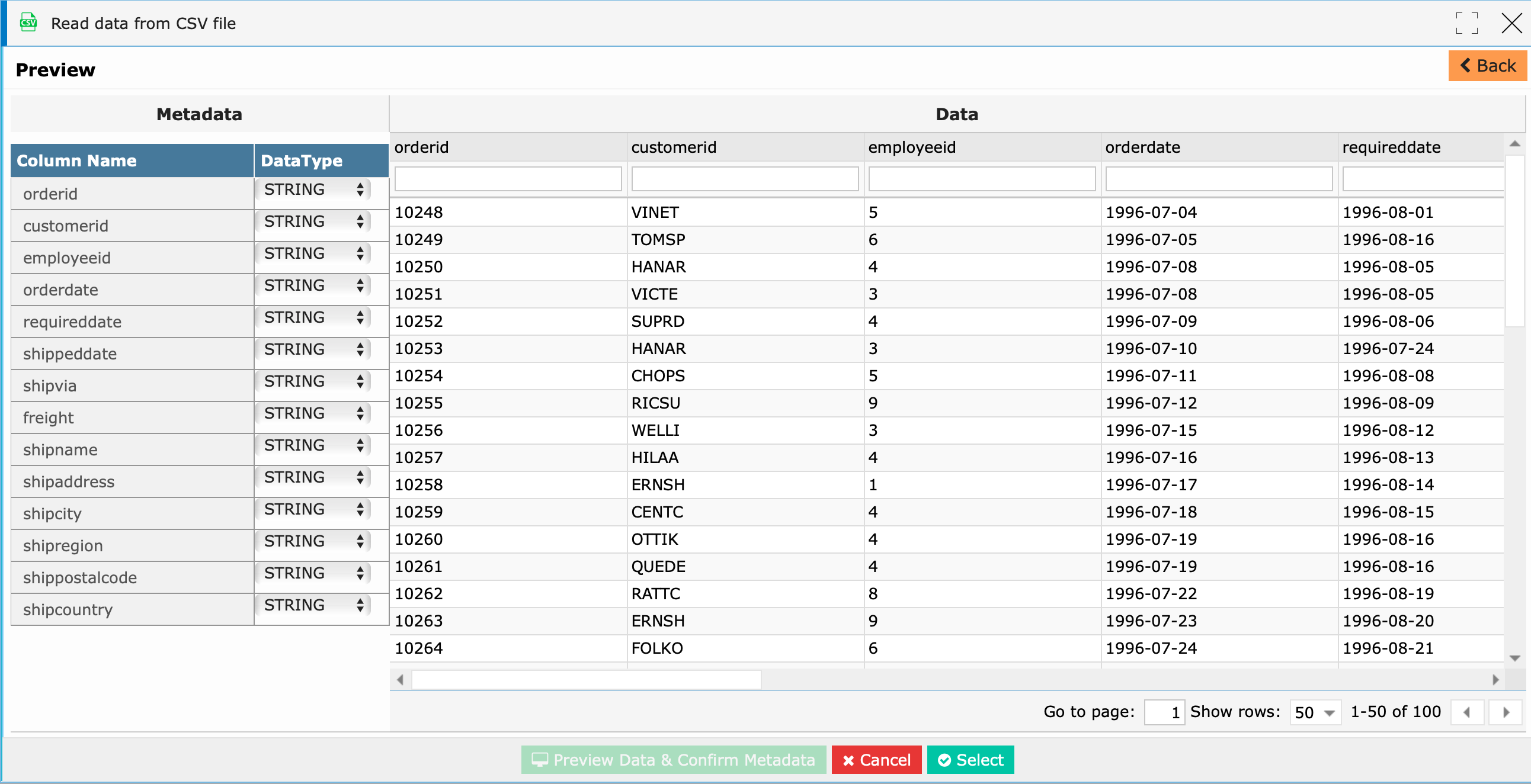Click the Back button
1531x784 pixels.
point(1488,66)
